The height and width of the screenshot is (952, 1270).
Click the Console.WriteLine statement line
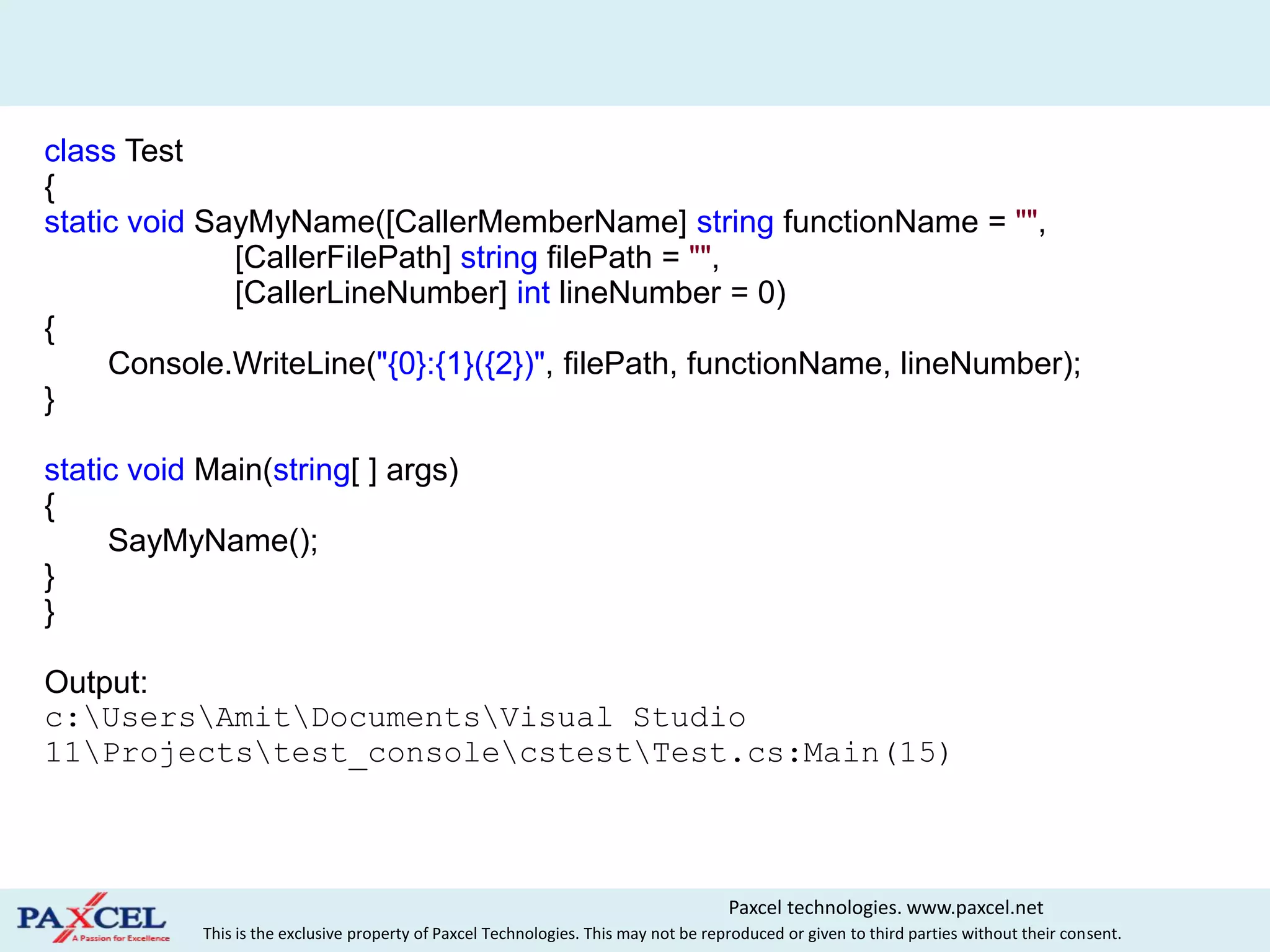(x=594, y=364)
